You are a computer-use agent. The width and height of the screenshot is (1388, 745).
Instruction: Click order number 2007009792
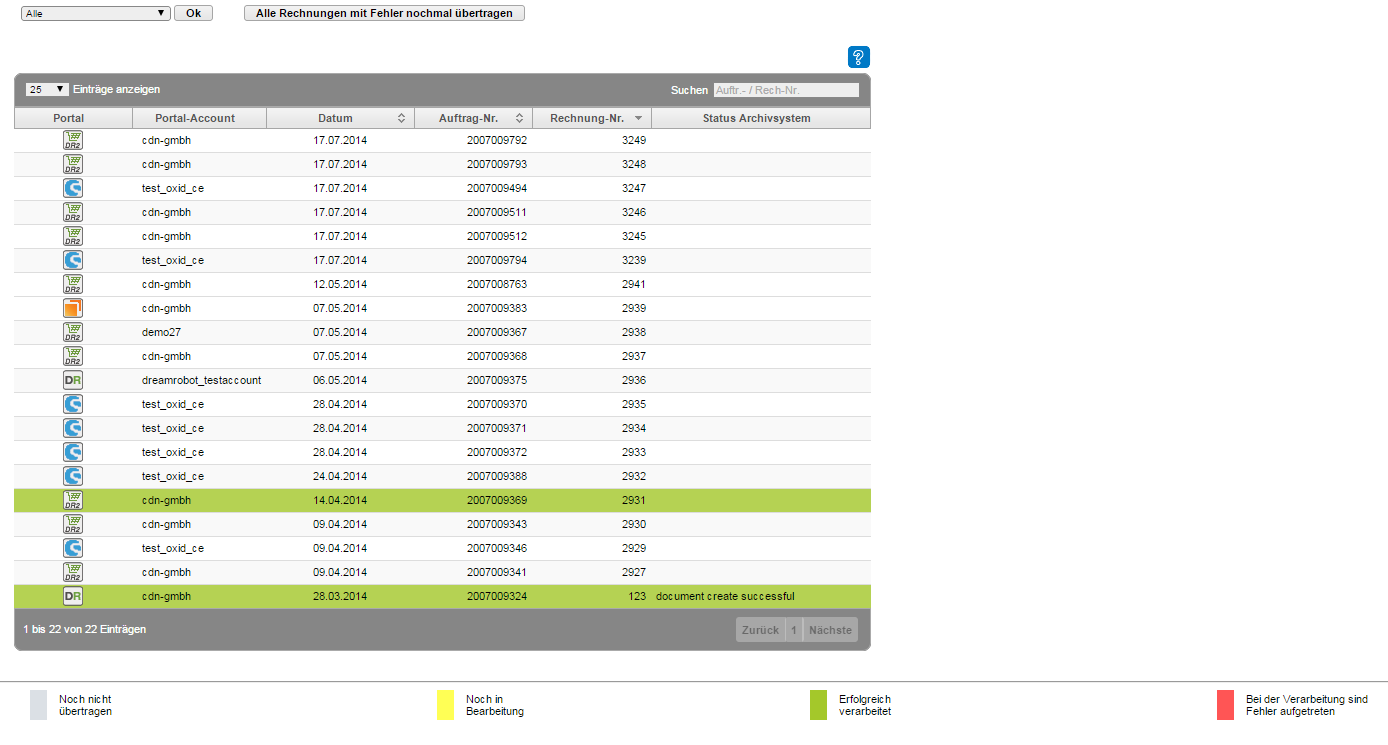497,140
